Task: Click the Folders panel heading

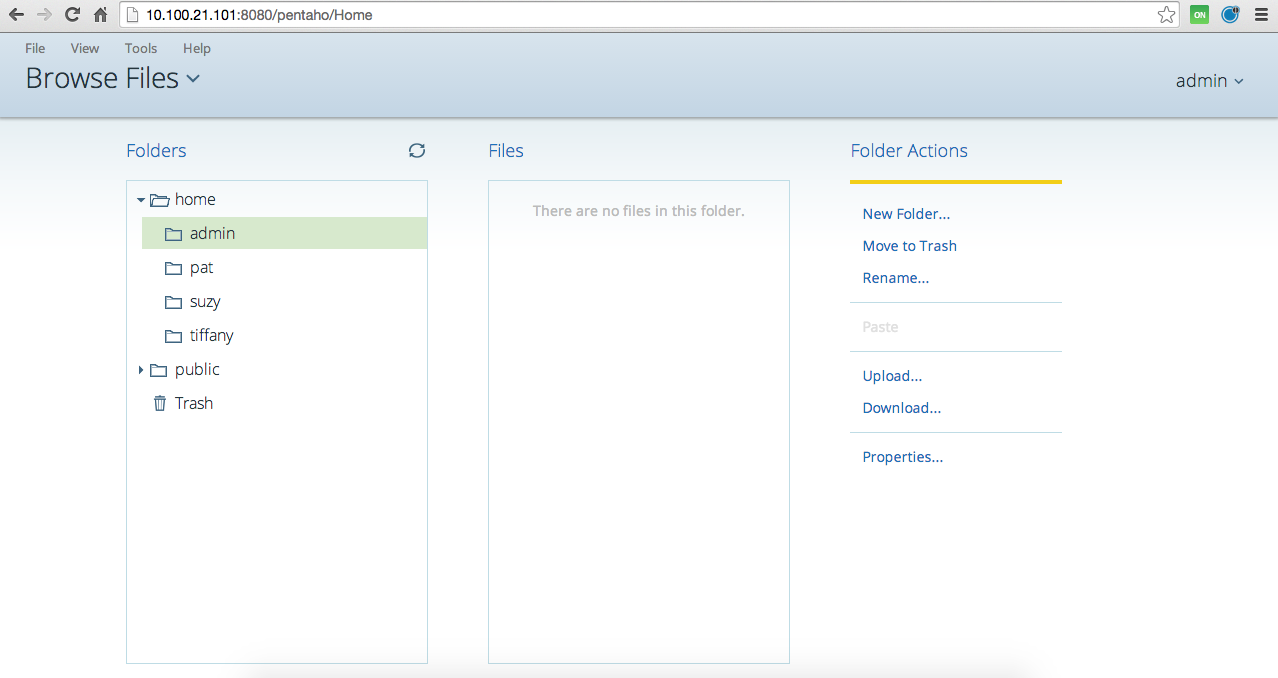Action: click(156, 151)
